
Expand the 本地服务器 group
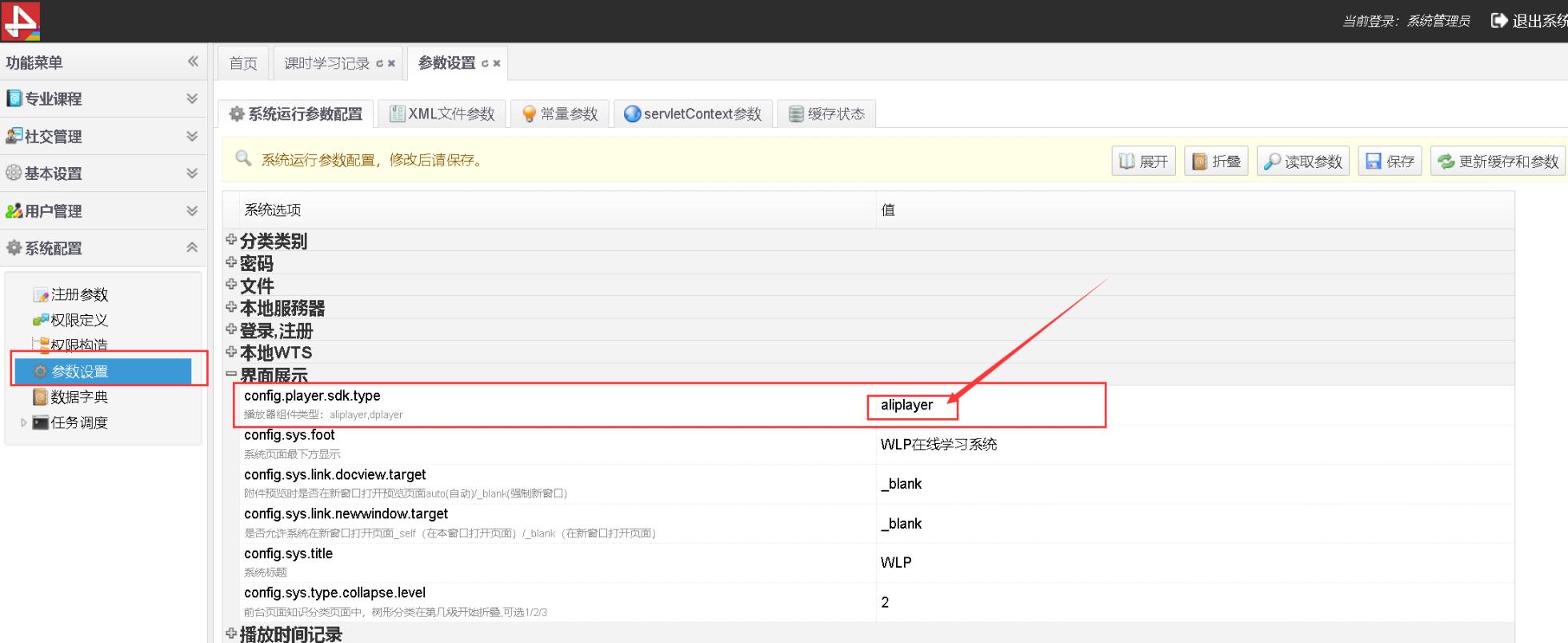pyautogui.click(x=231, y=306)
